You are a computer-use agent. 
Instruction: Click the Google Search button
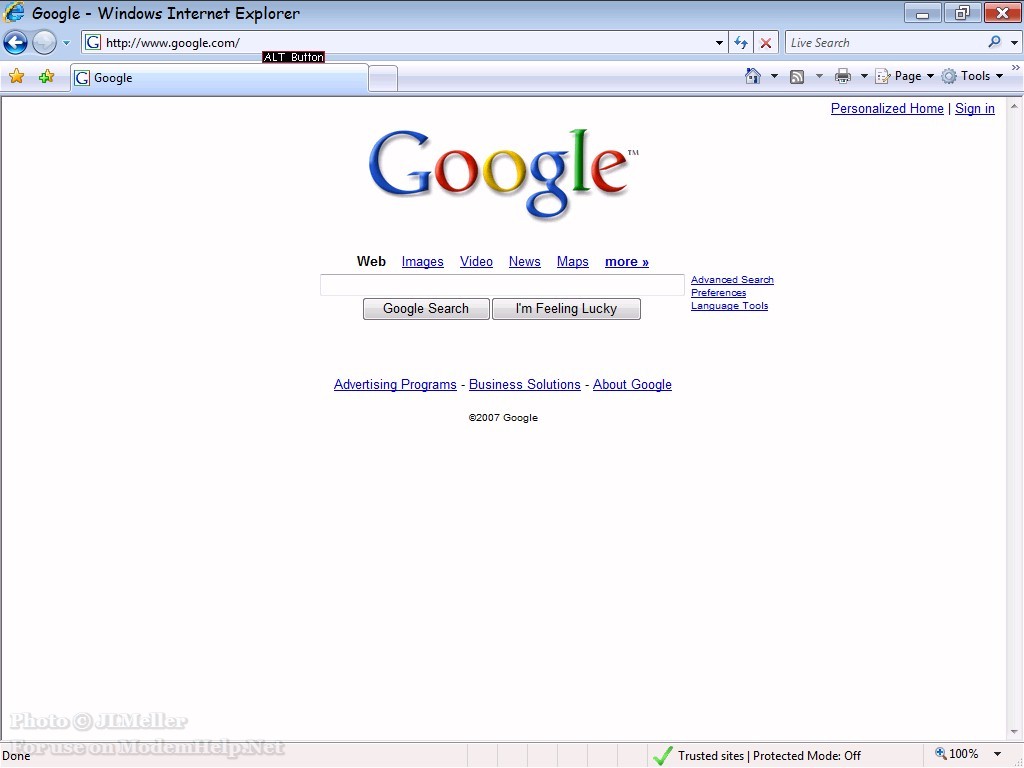pyautogui.click(x=426, y=309)
